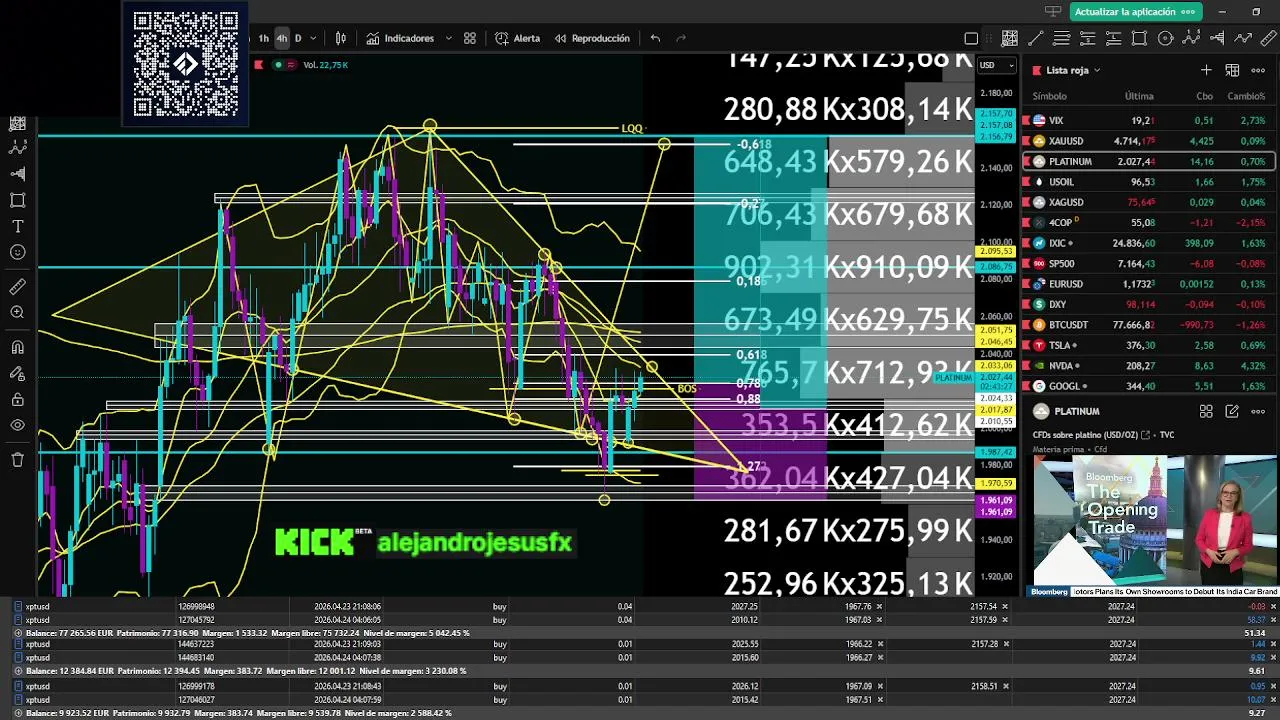Image resolution: width=1280 pixels, height=720 pixels.
Task: Sort watchlist by Cambio% column header
Action: click(x=1246, y=96)
